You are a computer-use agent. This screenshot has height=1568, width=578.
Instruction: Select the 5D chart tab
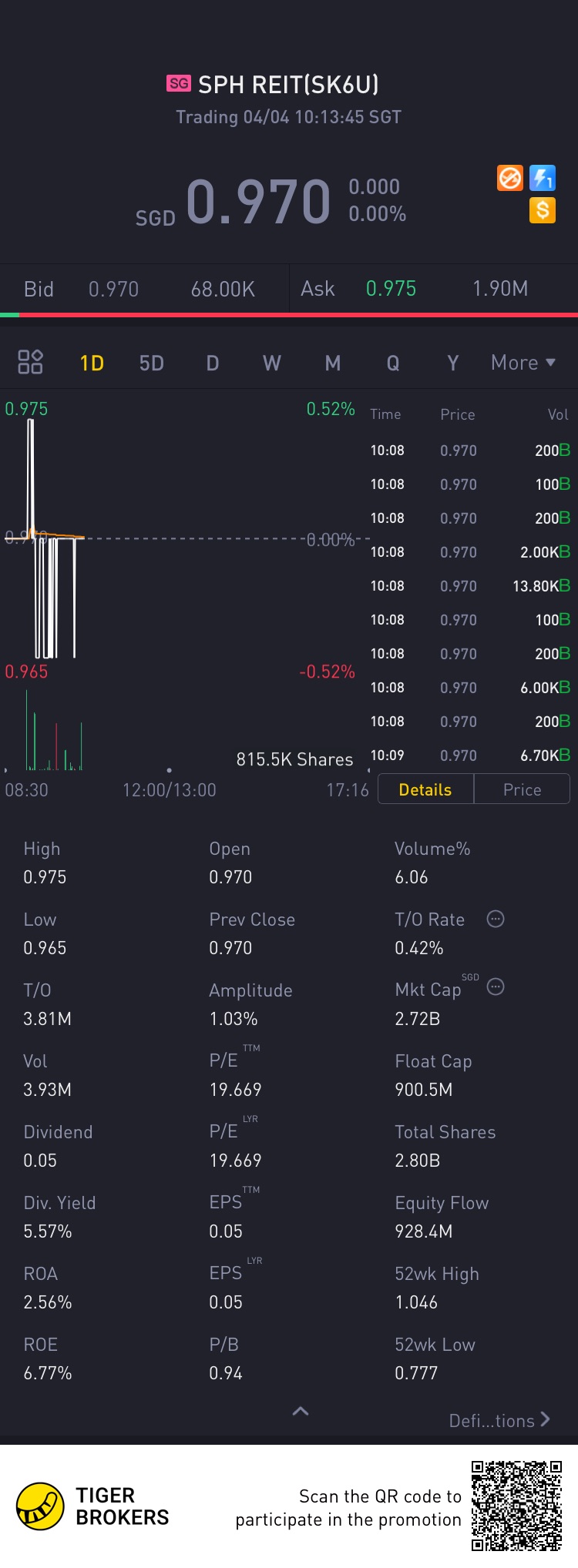(152, 363)
